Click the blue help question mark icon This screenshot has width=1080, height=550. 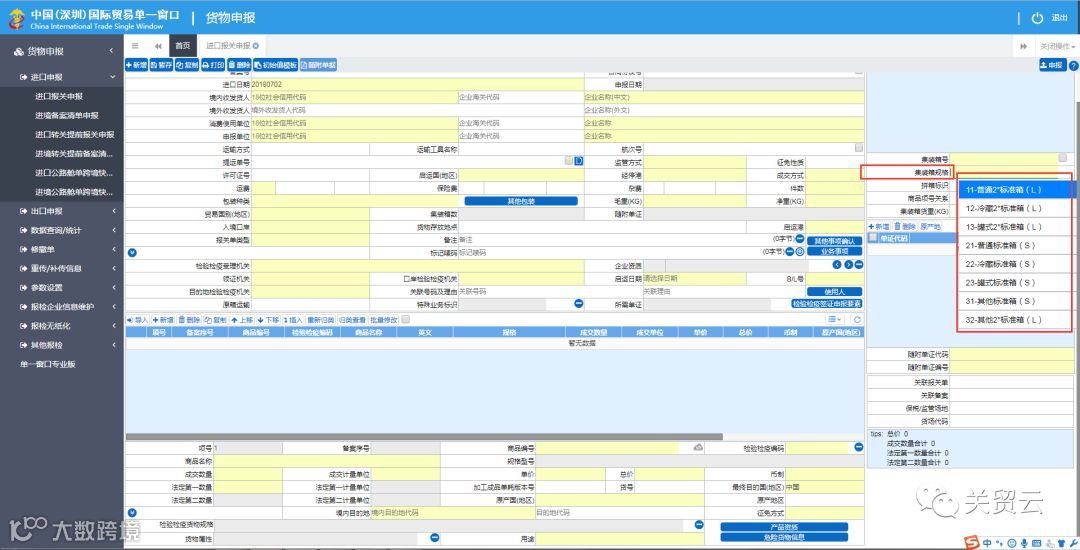(x=1073, y=65)
